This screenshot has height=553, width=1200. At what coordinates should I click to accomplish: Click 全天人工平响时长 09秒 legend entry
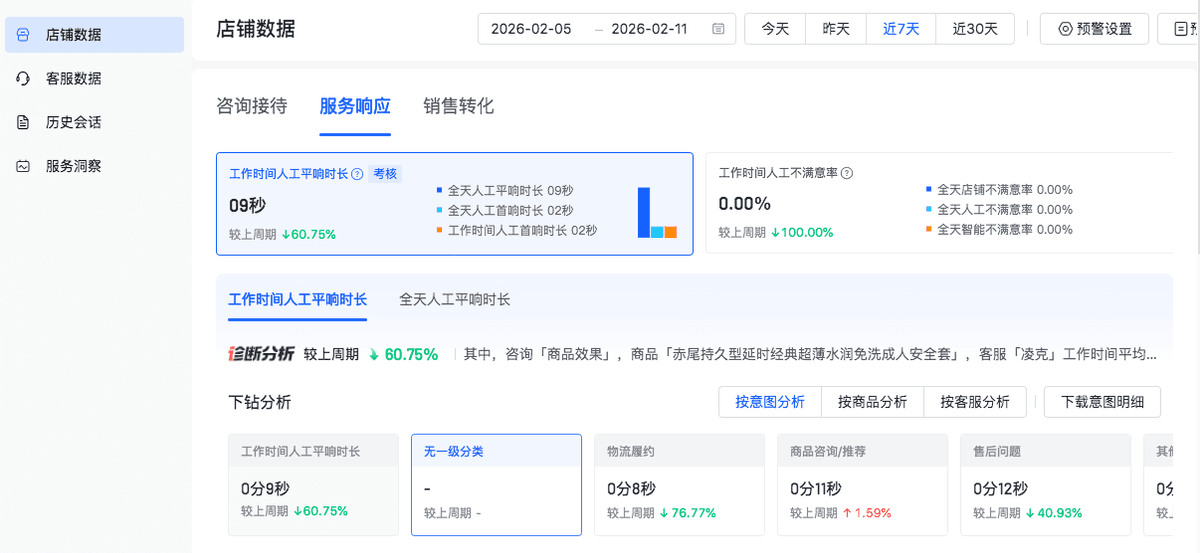click(505, 191)
